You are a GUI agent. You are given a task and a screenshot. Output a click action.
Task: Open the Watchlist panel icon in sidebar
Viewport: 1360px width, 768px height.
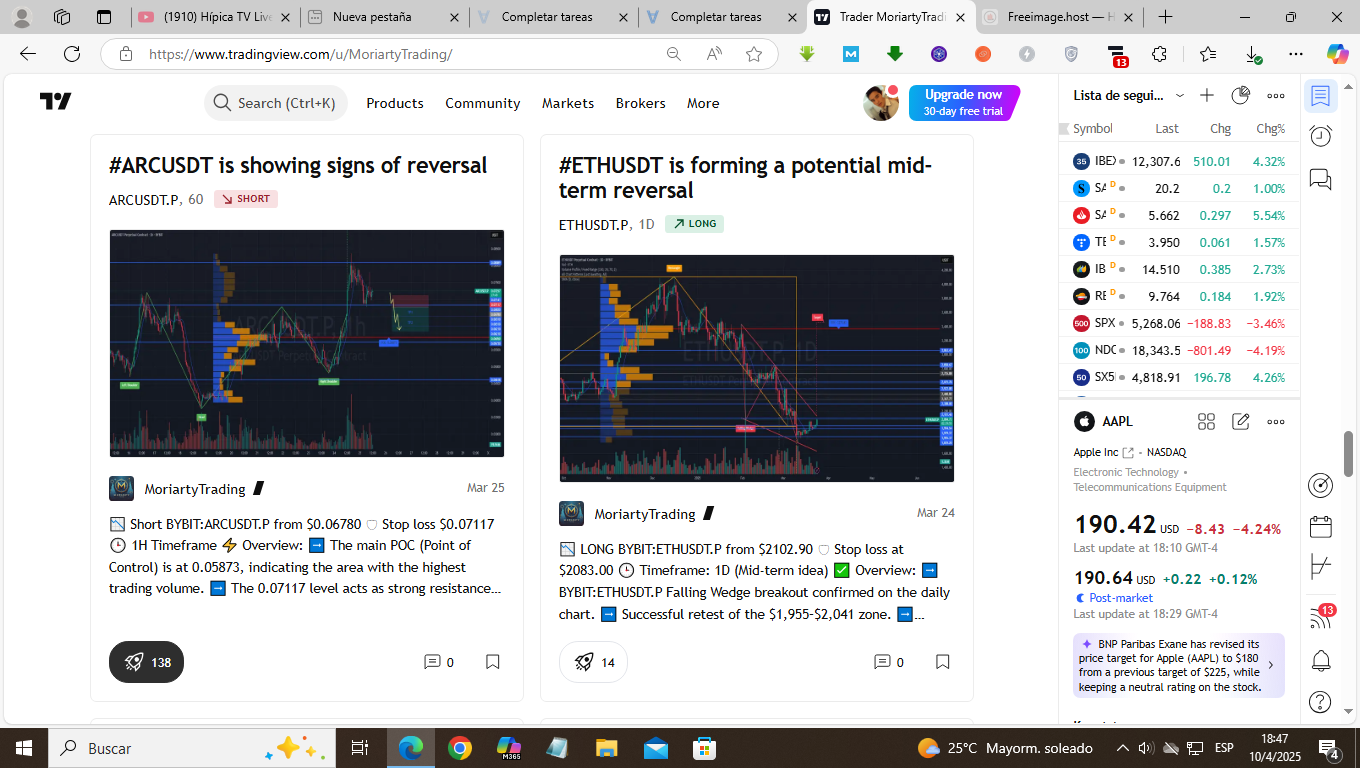click(1320, 96)
